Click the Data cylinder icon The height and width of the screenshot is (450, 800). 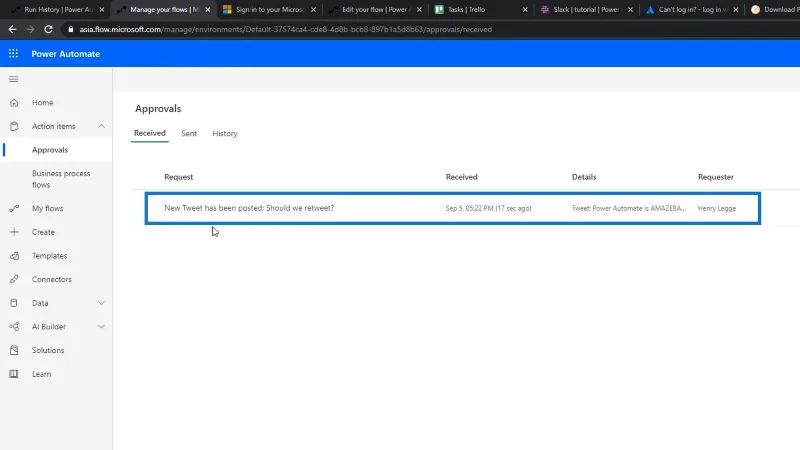pos(14,303)
